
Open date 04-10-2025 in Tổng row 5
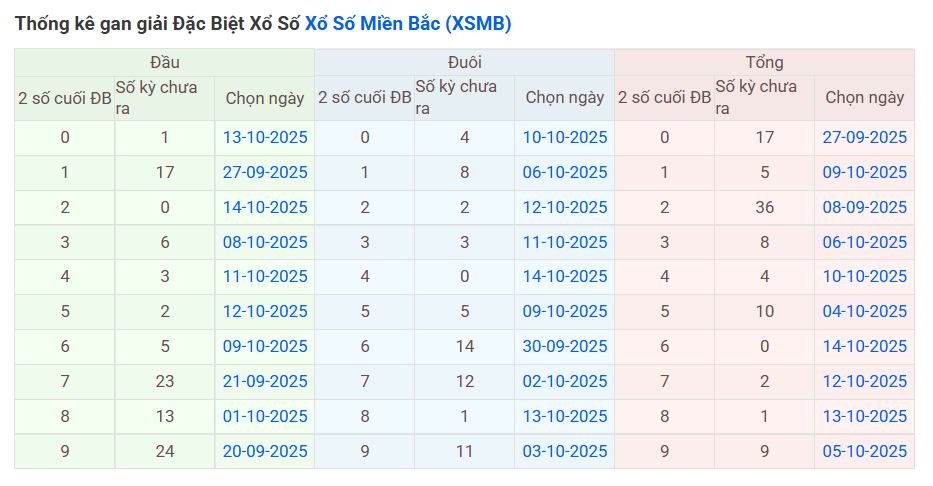865,311
